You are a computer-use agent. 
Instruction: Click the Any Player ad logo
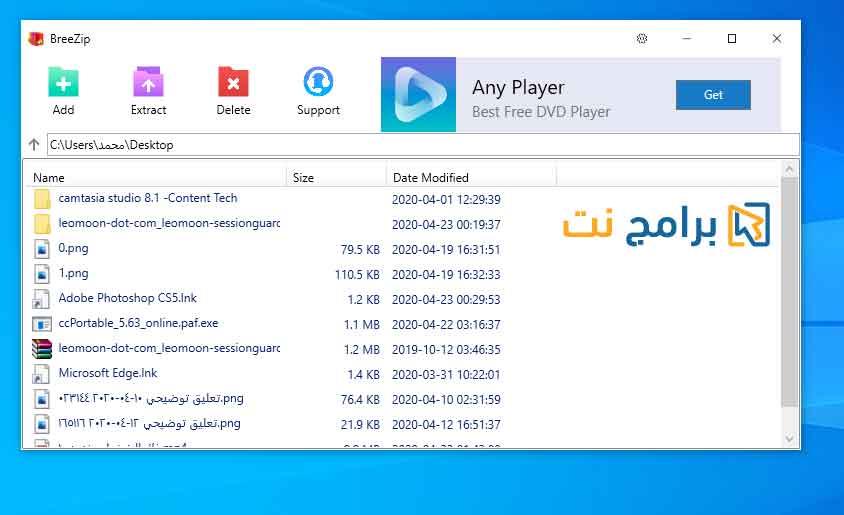pyautogui.click(x=418, y=94)
